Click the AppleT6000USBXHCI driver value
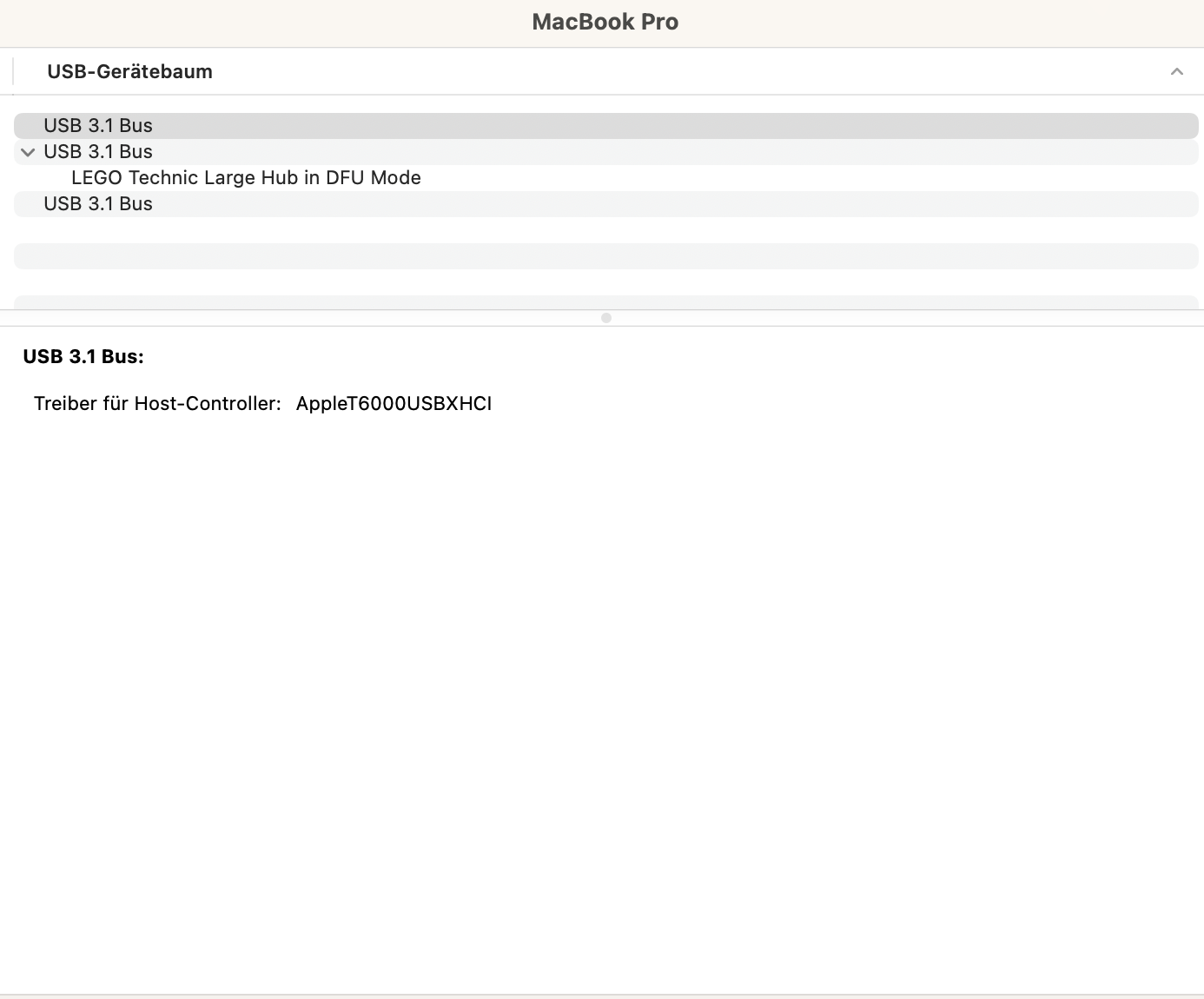The height and width of the screenshot is (999, 1204). [394, 403]
